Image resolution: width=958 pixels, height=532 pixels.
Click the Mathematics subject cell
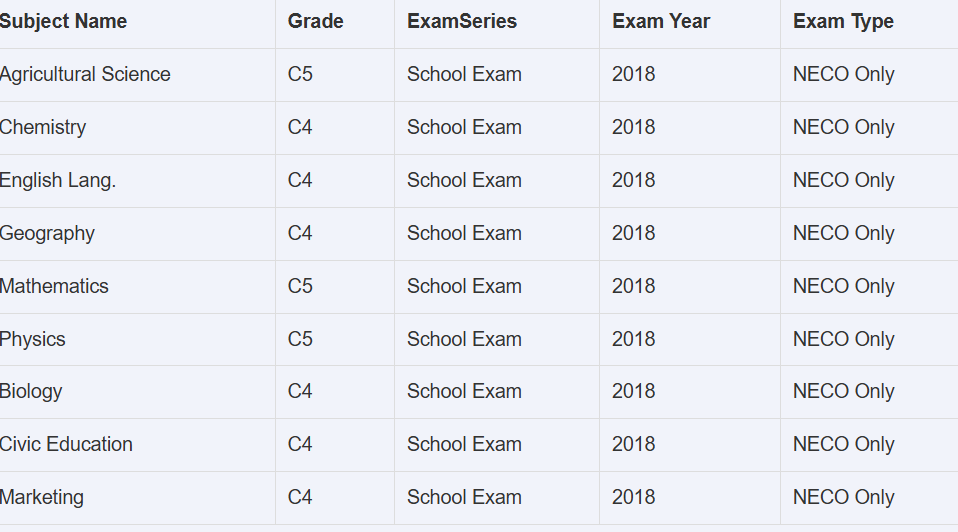pyautogui.click(x=55, y=286)
